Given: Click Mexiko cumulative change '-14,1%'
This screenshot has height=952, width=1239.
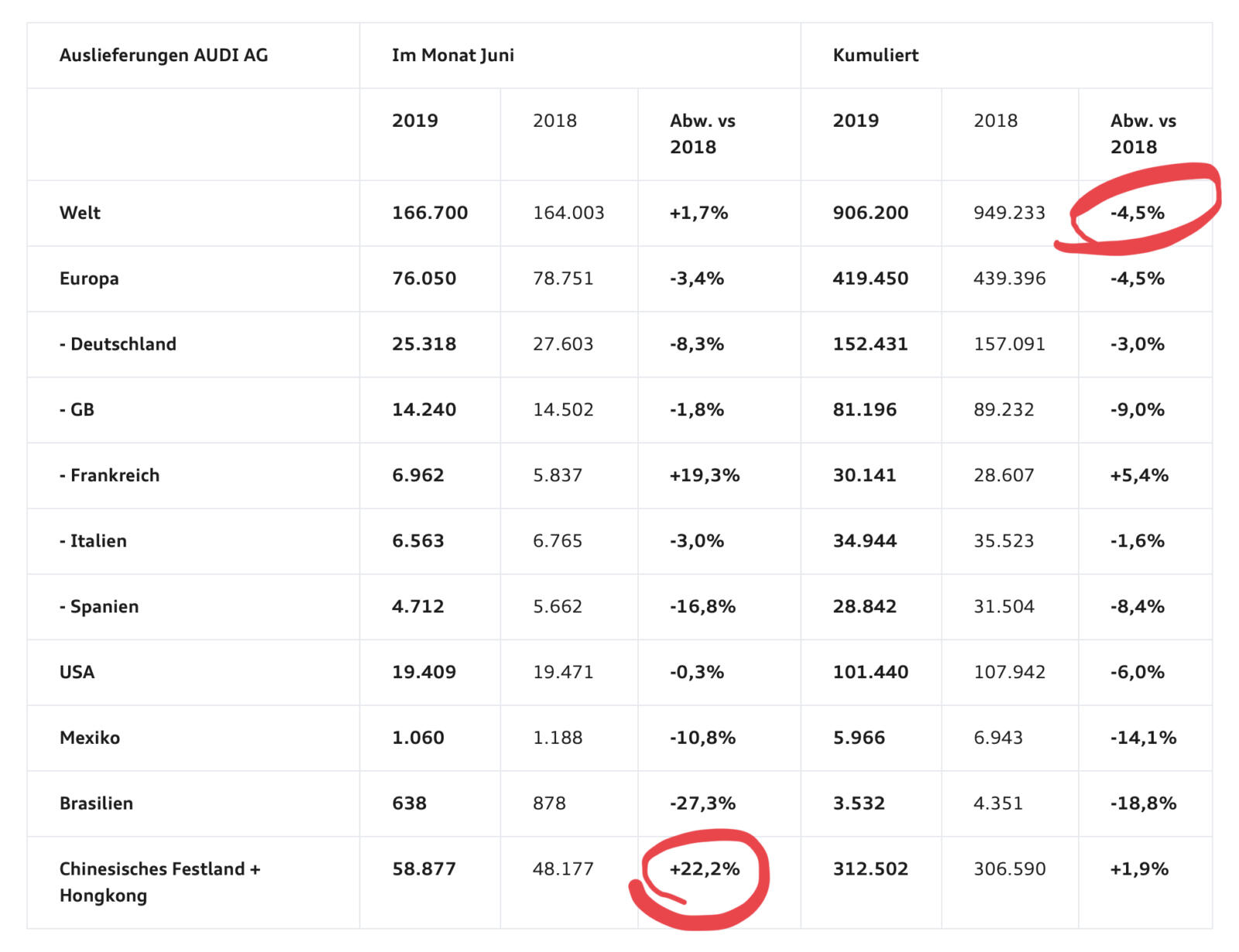Looking at the screenshot, I should tap(1143, 738).
